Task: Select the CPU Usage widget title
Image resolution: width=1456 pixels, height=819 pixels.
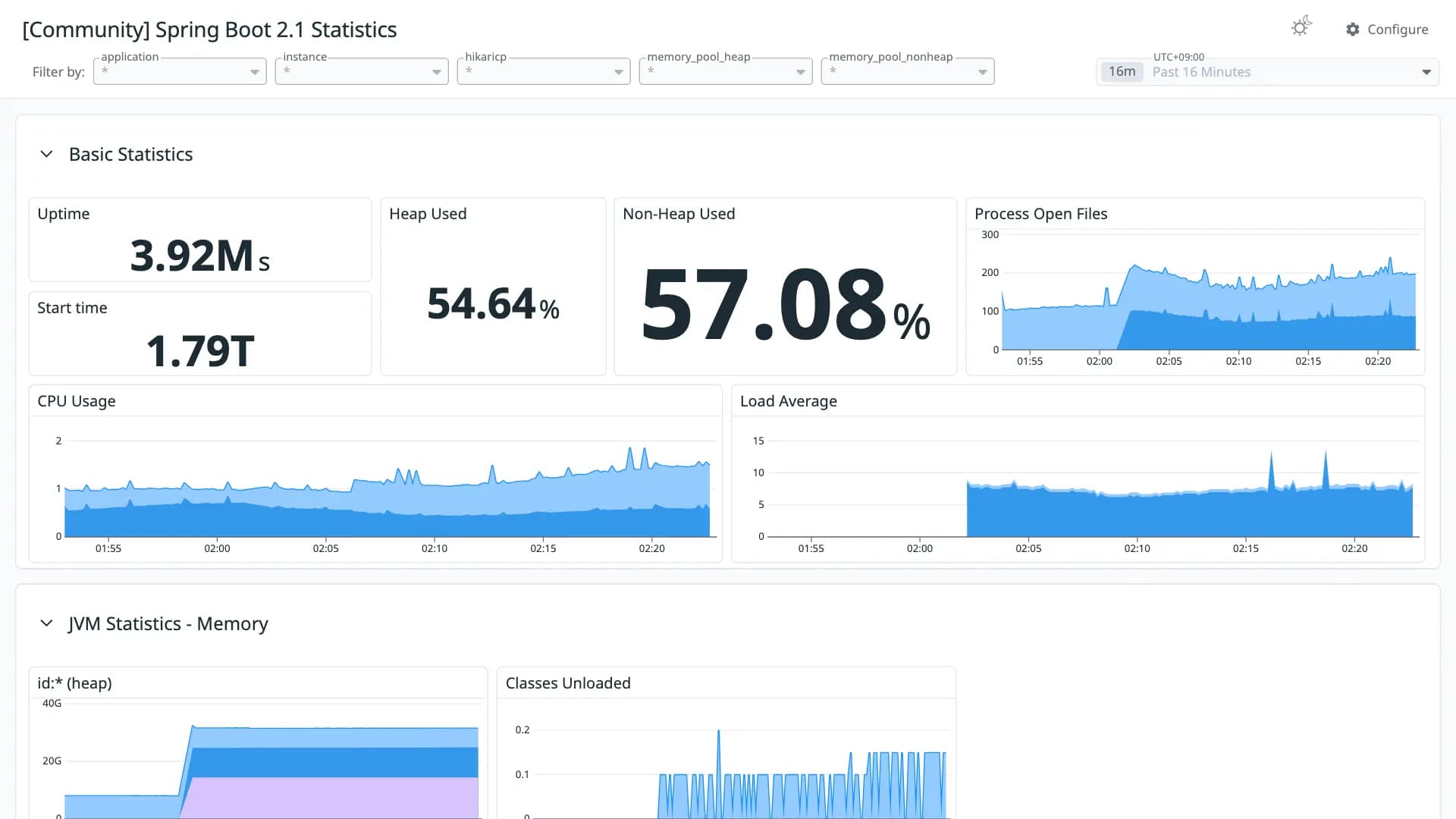Action: coord(77,401)
